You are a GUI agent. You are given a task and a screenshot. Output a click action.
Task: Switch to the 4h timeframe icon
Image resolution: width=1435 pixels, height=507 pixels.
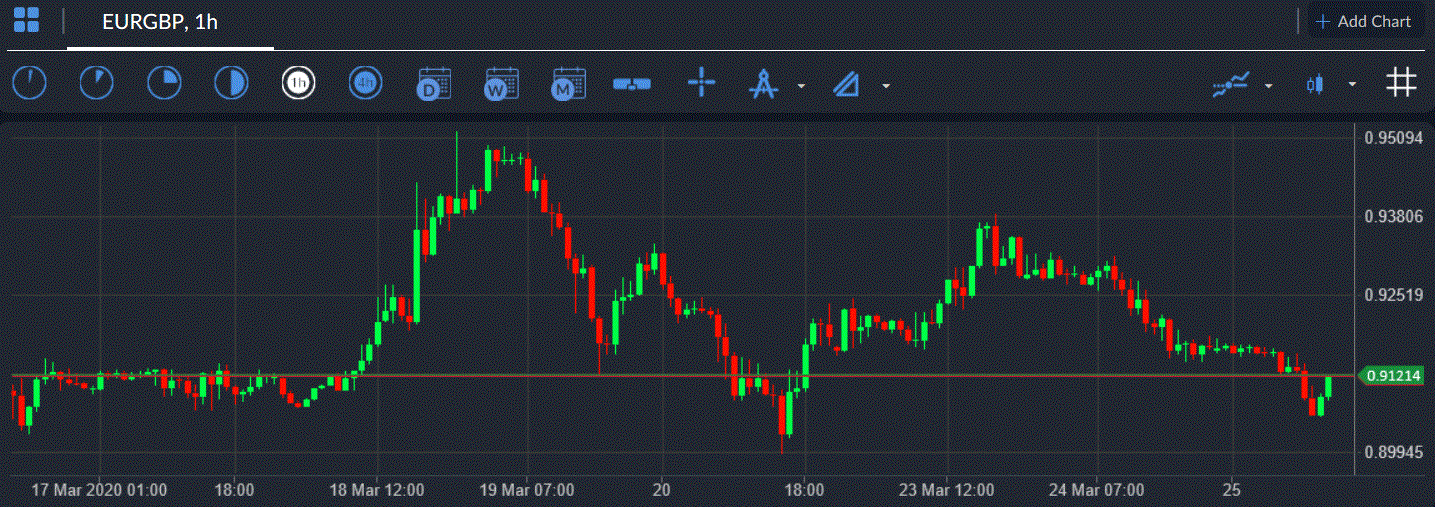tap(366, 83)
